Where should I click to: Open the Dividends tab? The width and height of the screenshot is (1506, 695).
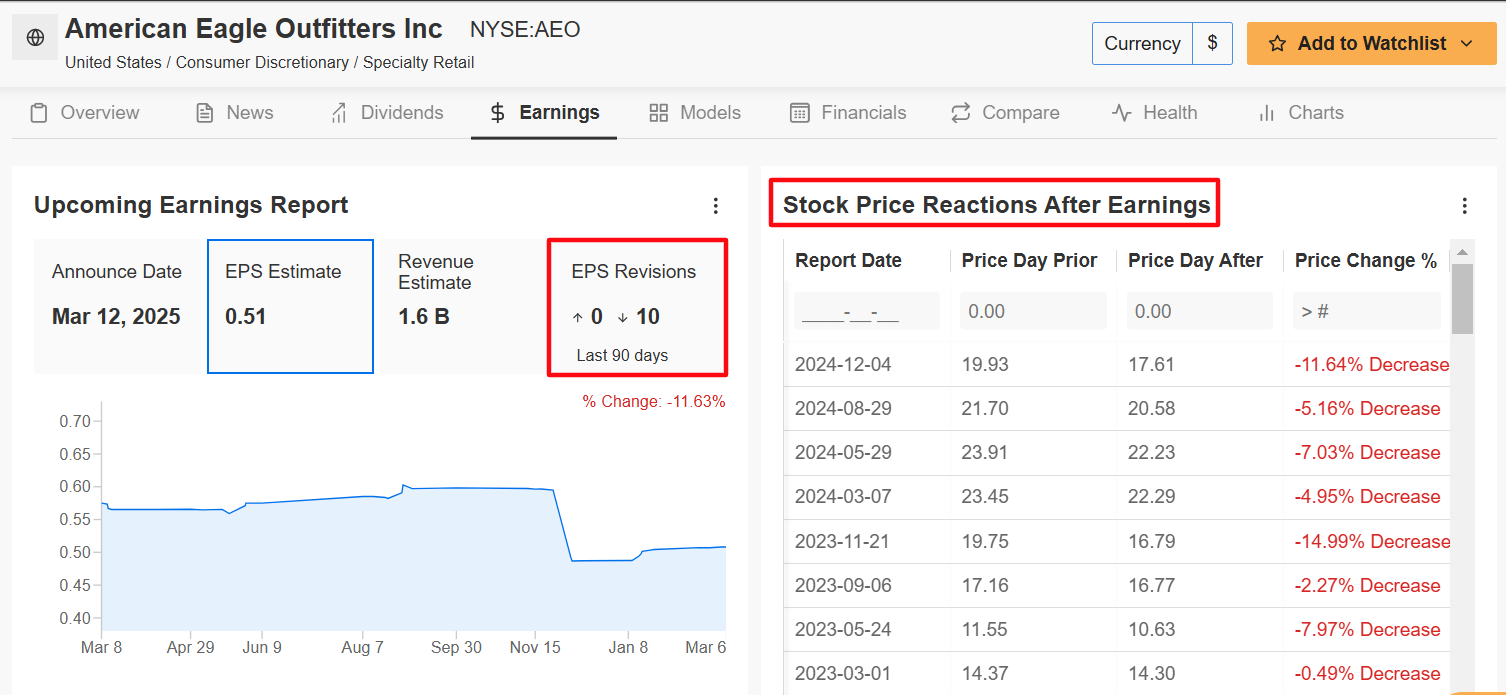(386, 113)
